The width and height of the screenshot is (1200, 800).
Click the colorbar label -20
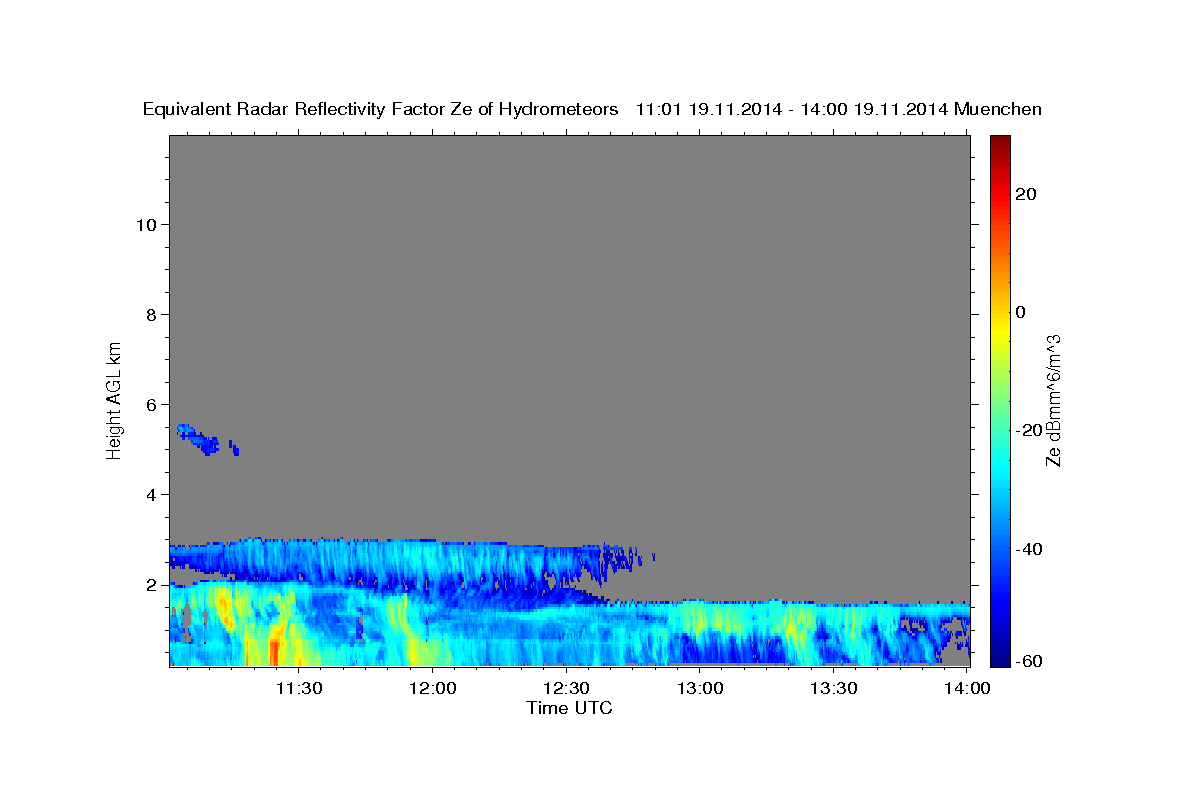click(x=1030, y=430)
